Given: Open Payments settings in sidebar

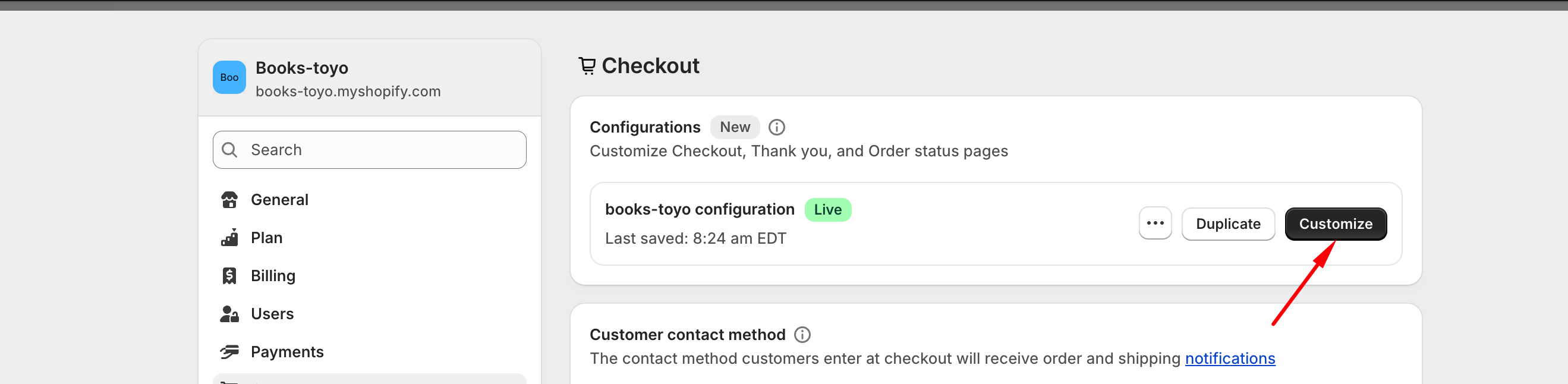Looking at the screenshot, I should [x=369, y=352].
